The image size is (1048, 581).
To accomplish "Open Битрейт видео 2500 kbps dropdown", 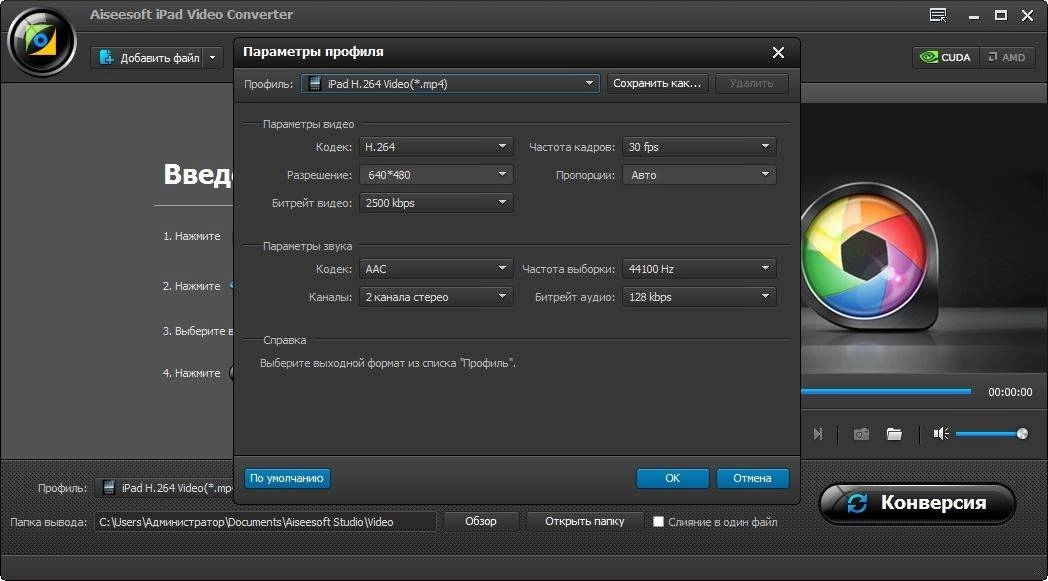I will [x=436, y=203].
